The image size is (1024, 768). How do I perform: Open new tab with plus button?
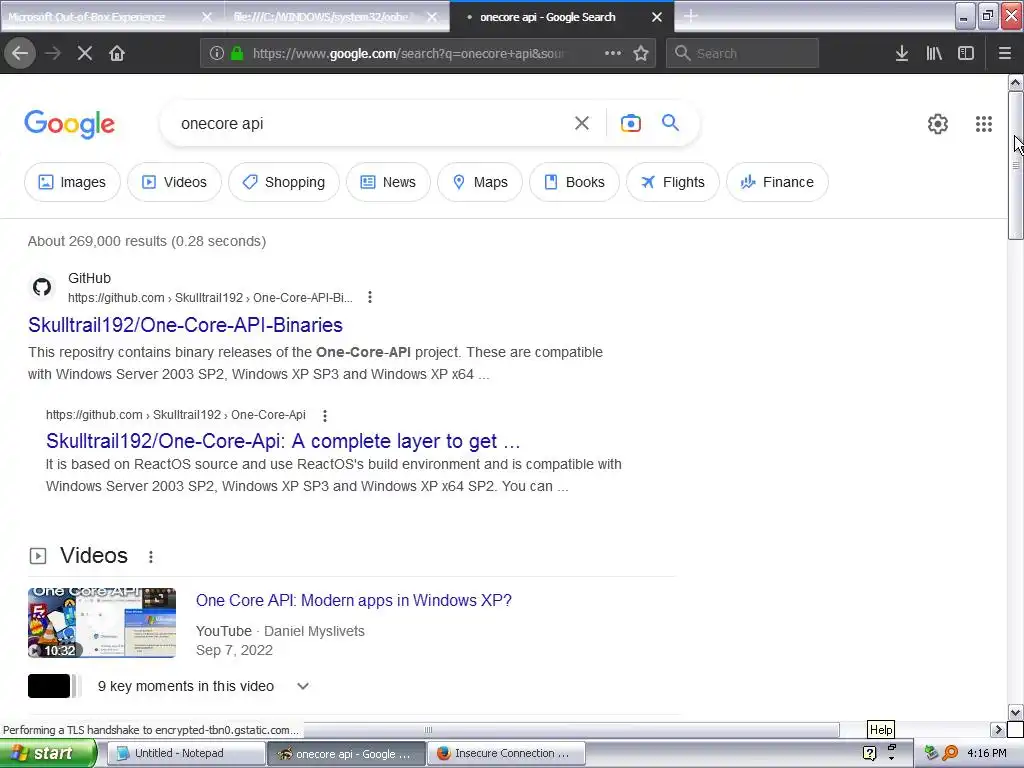click(x=690, y=16)
